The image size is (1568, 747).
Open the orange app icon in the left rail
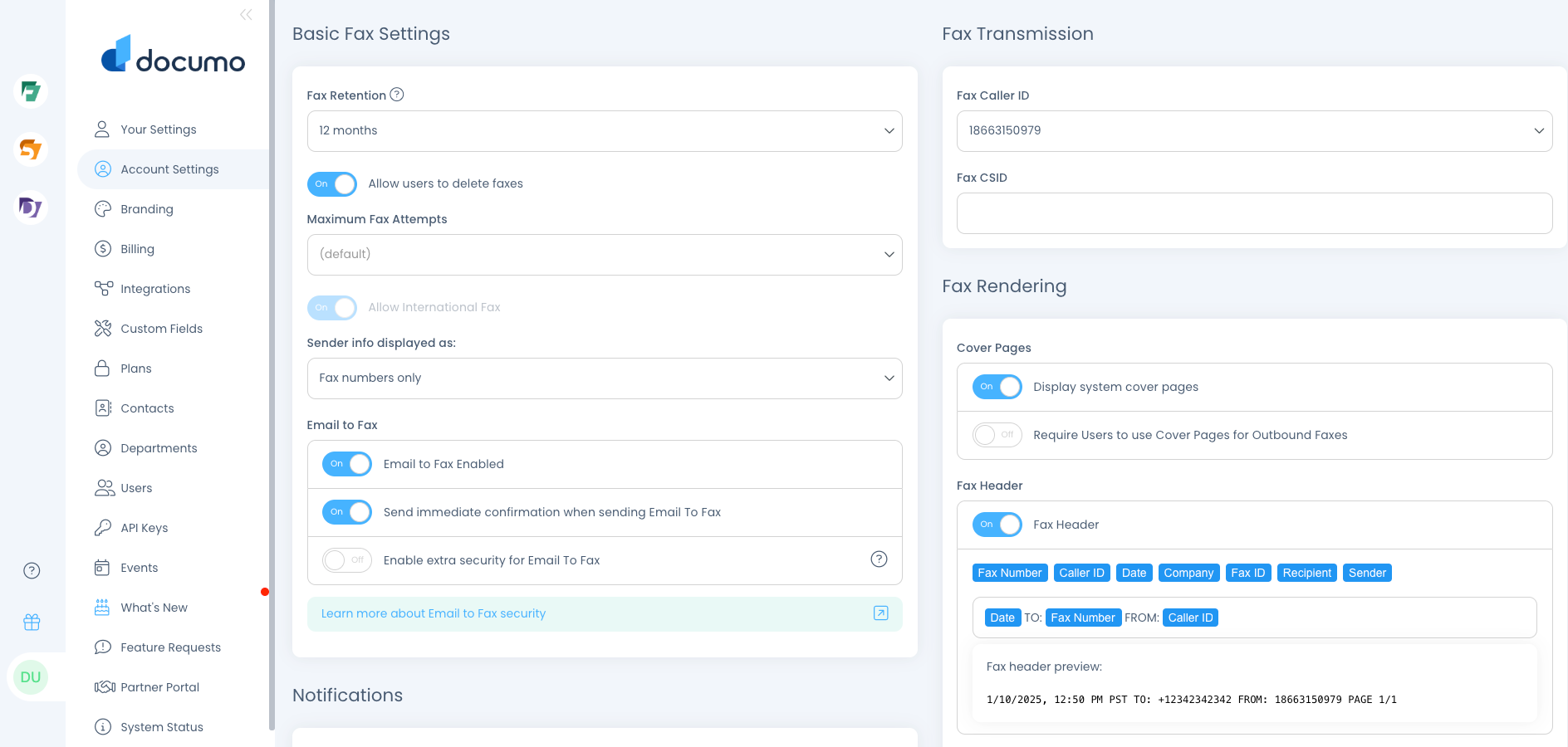coord(31,149)
